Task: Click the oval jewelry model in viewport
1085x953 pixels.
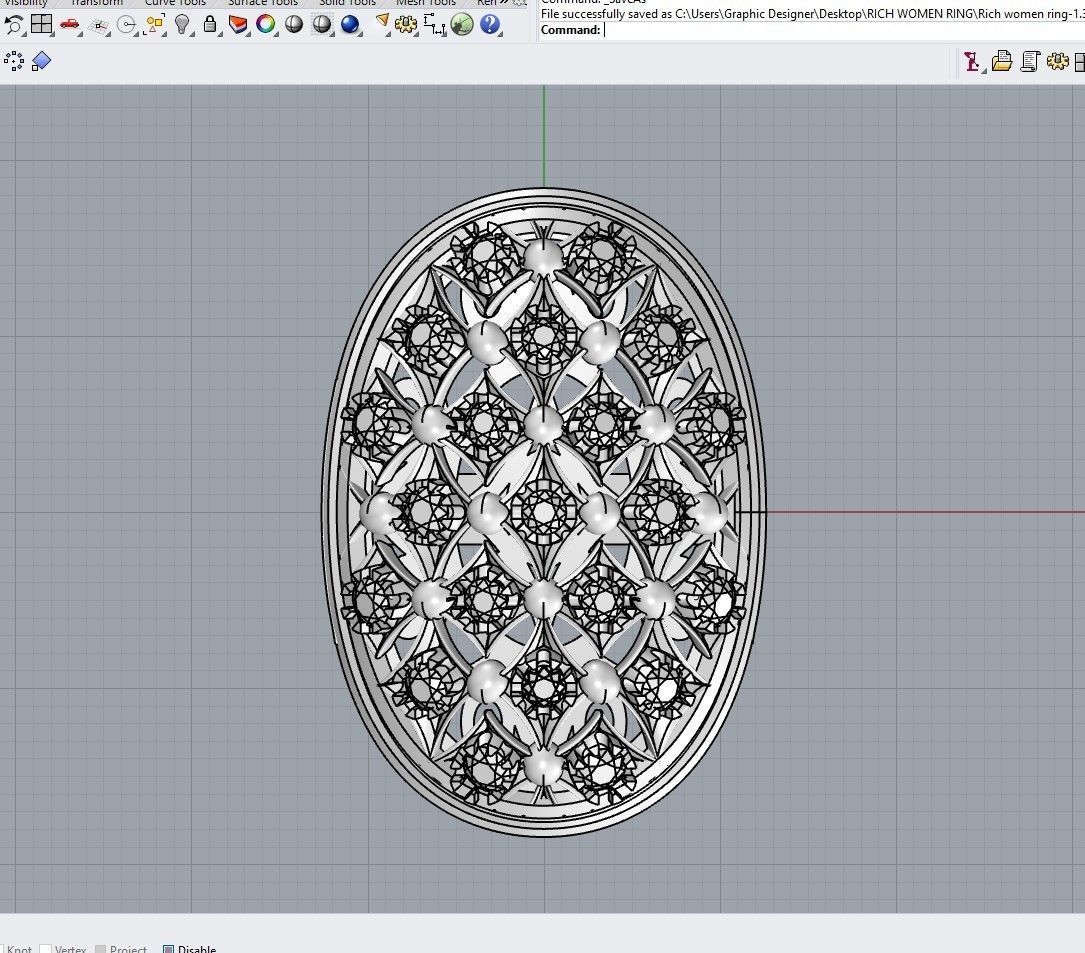Action: pos(544,512)
